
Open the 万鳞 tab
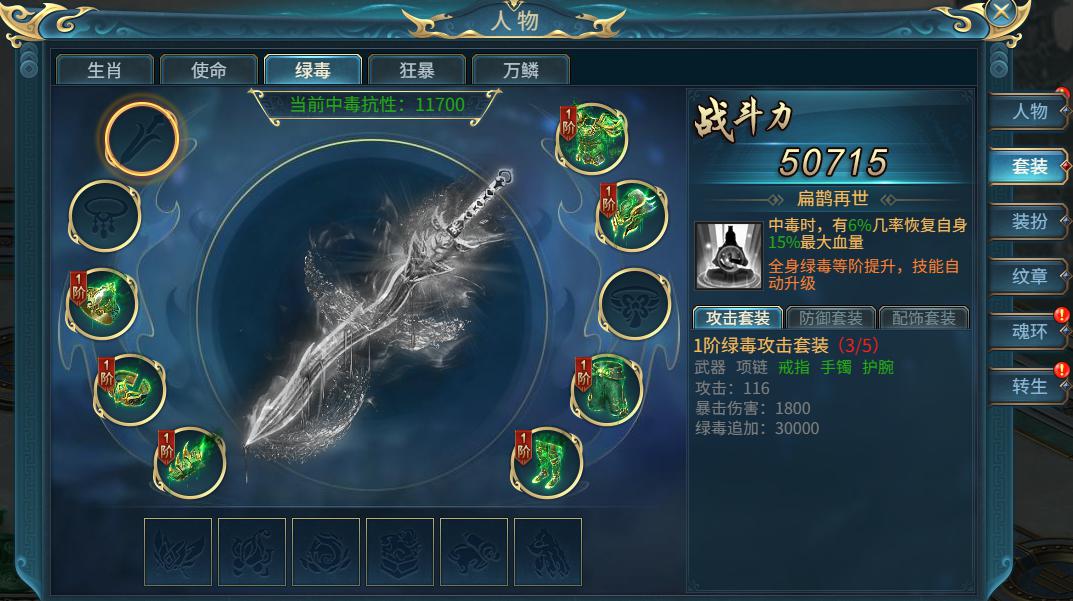click(521, 70)
